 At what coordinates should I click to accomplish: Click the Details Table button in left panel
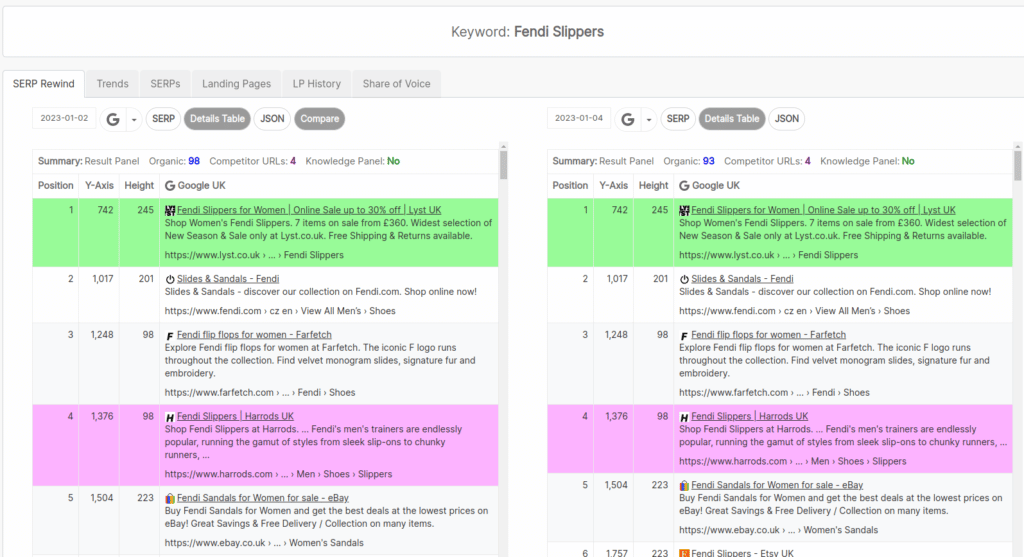tap(217, 119)
